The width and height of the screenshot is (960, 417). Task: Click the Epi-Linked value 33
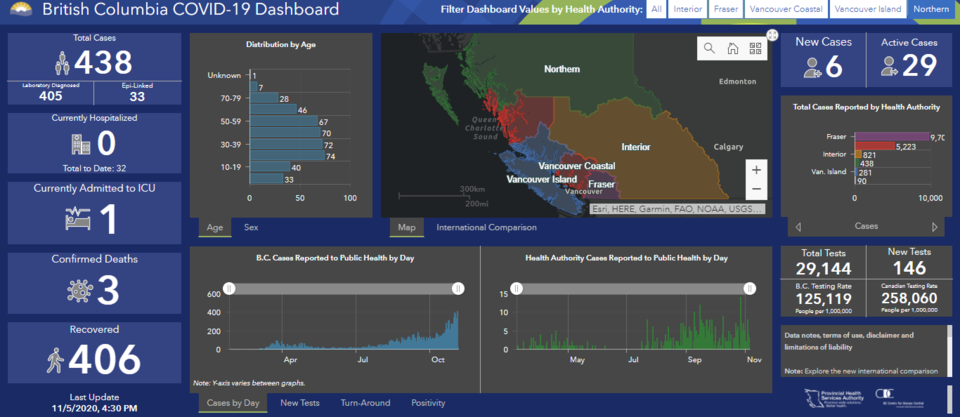137,96
